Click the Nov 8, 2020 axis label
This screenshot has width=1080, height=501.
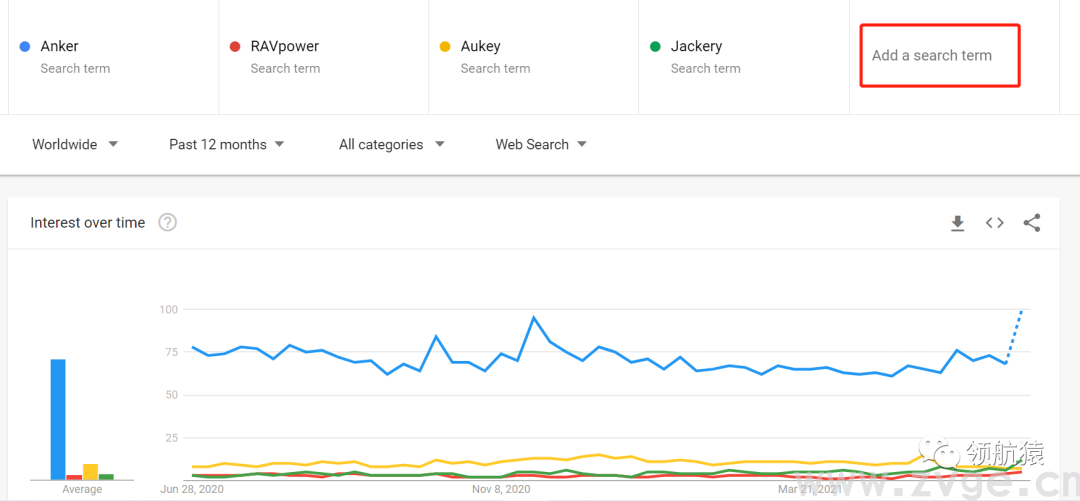[x=501, y=490]
